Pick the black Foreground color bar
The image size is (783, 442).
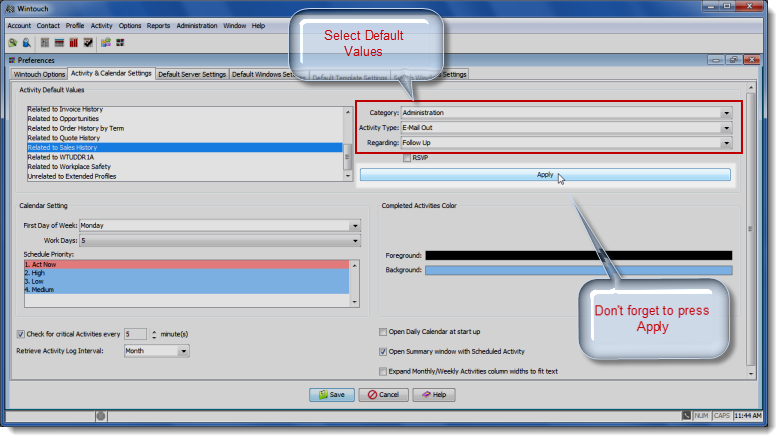[579, 256]
